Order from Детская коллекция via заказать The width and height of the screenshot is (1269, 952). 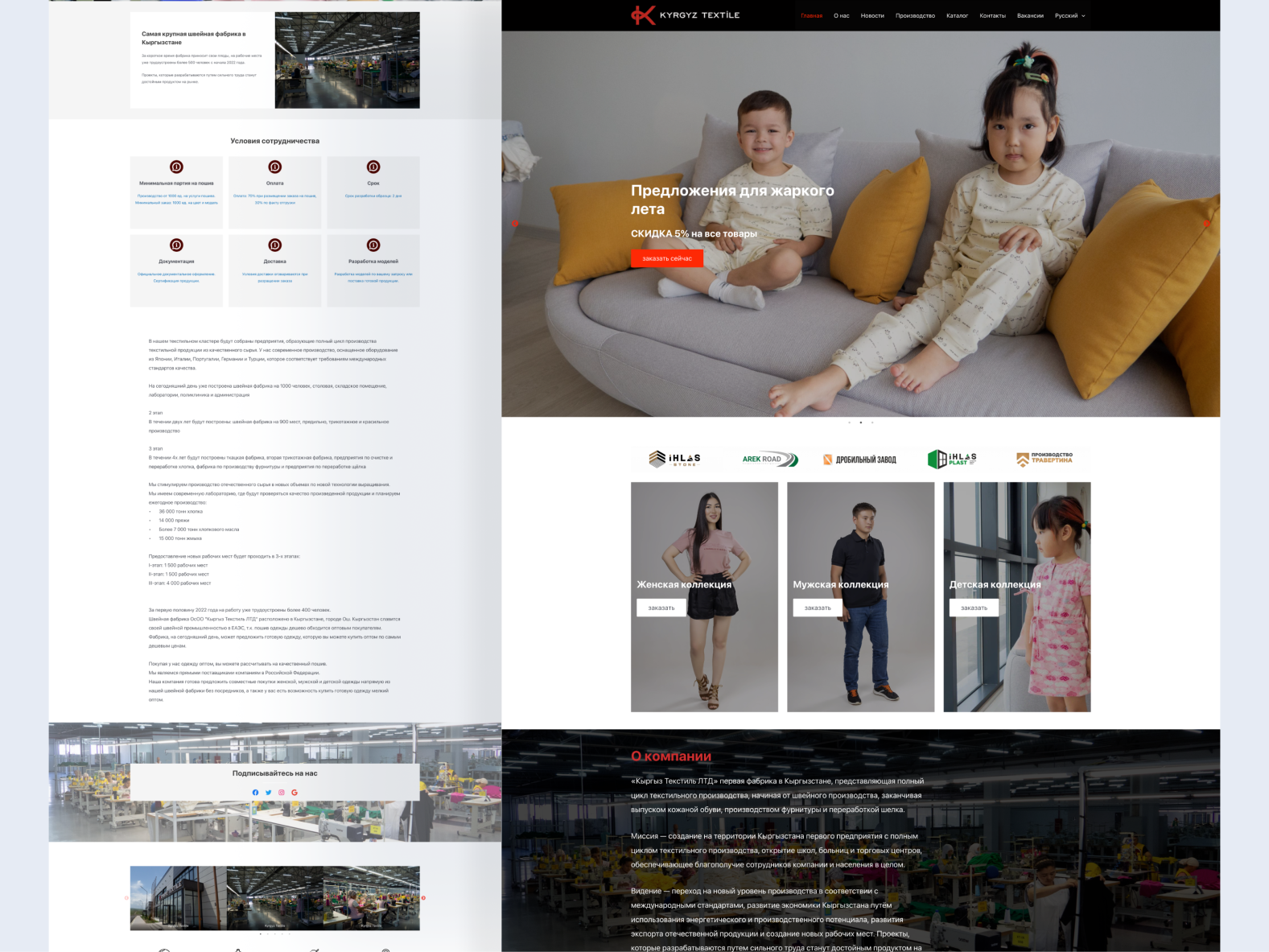(x=974, y=608)
